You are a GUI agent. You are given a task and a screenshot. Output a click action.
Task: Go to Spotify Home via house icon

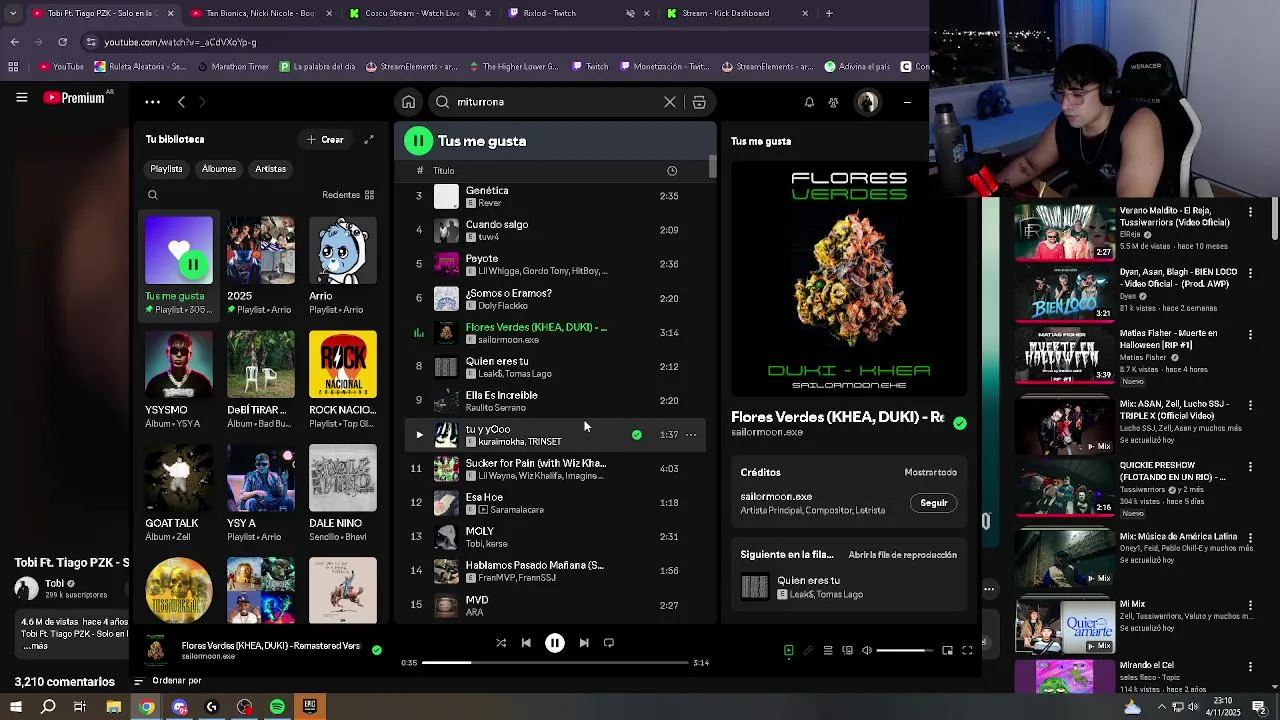(x=408, y=102)
